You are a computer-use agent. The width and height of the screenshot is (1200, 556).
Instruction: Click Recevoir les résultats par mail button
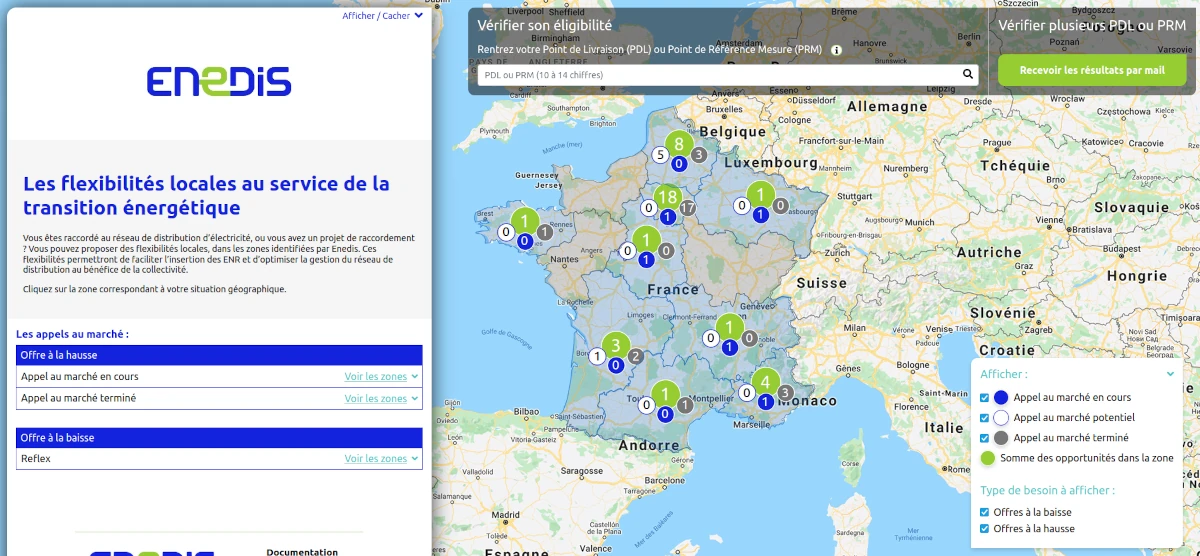[1092, 70]
